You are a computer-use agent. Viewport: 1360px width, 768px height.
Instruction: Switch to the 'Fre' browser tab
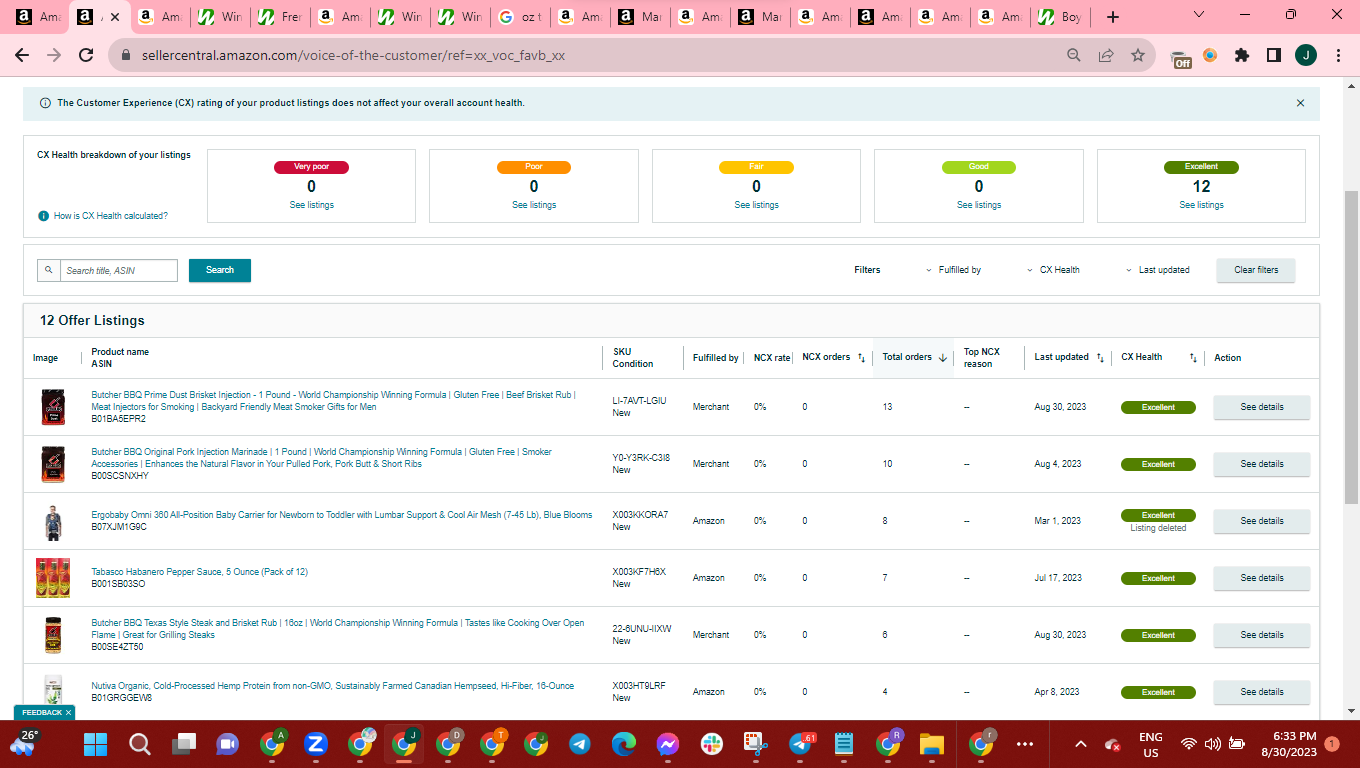278,17
